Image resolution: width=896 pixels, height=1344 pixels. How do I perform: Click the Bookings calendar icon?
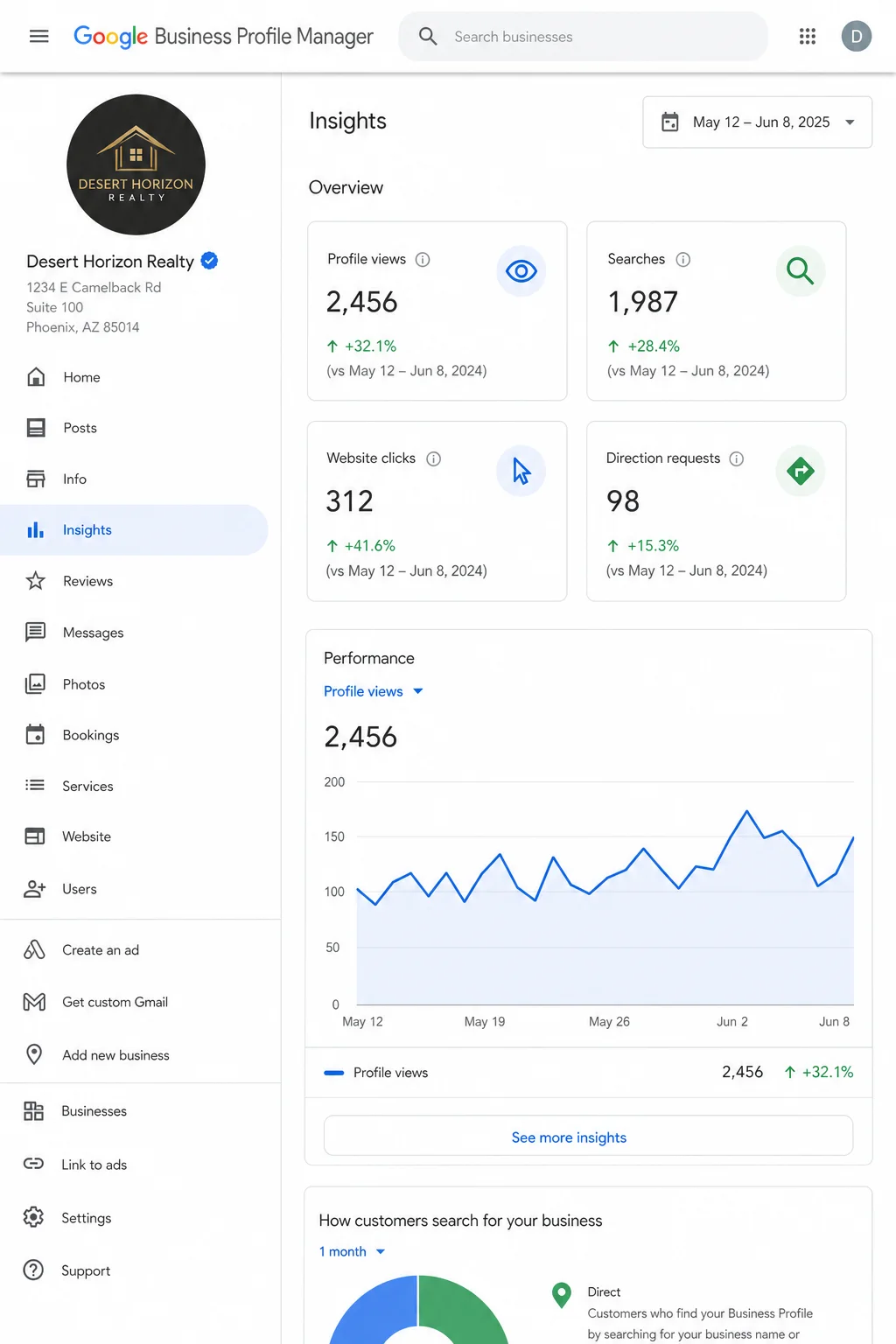click(36, 734)
